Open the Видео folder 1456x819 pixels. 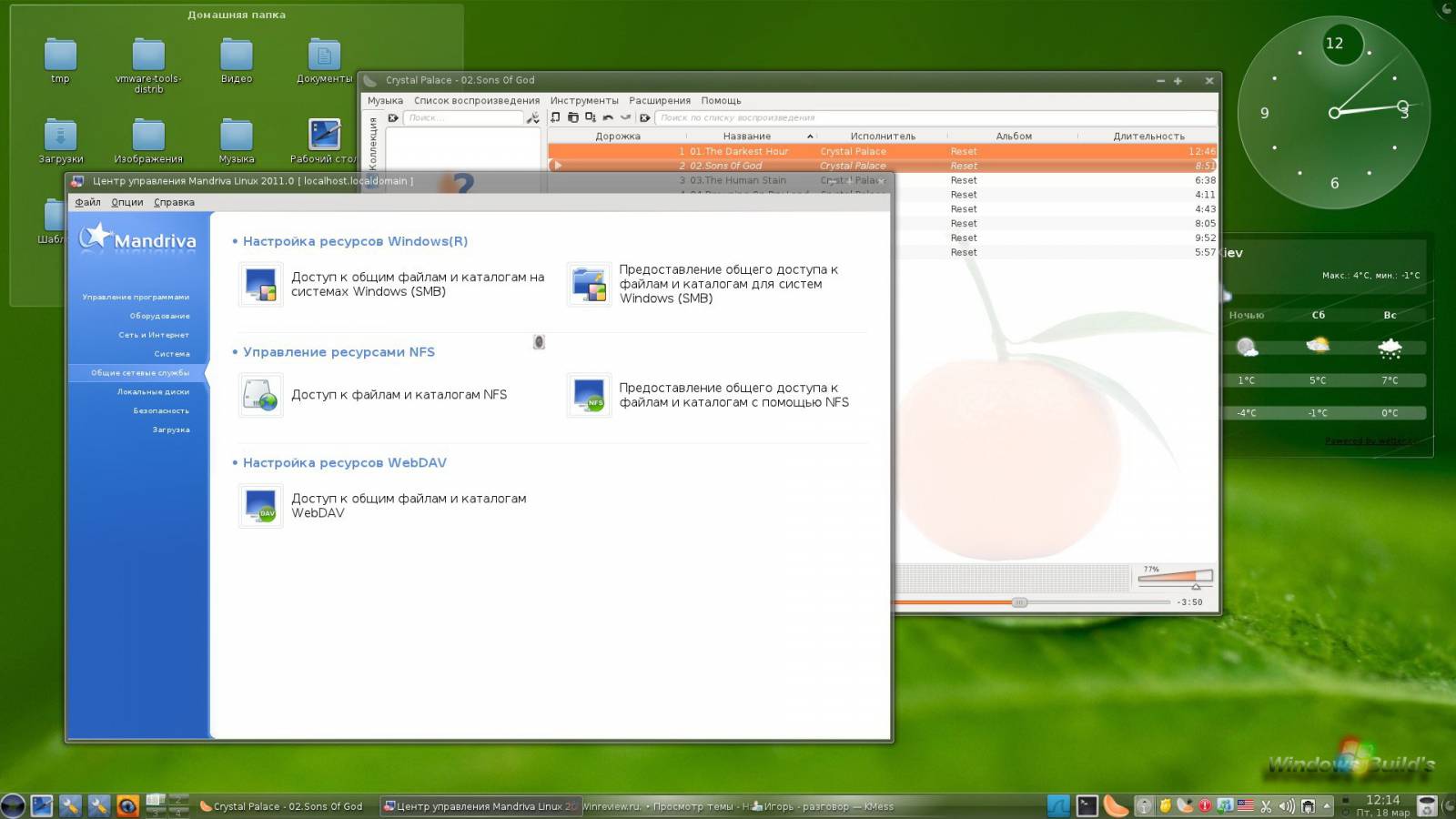tap(236, 60)
